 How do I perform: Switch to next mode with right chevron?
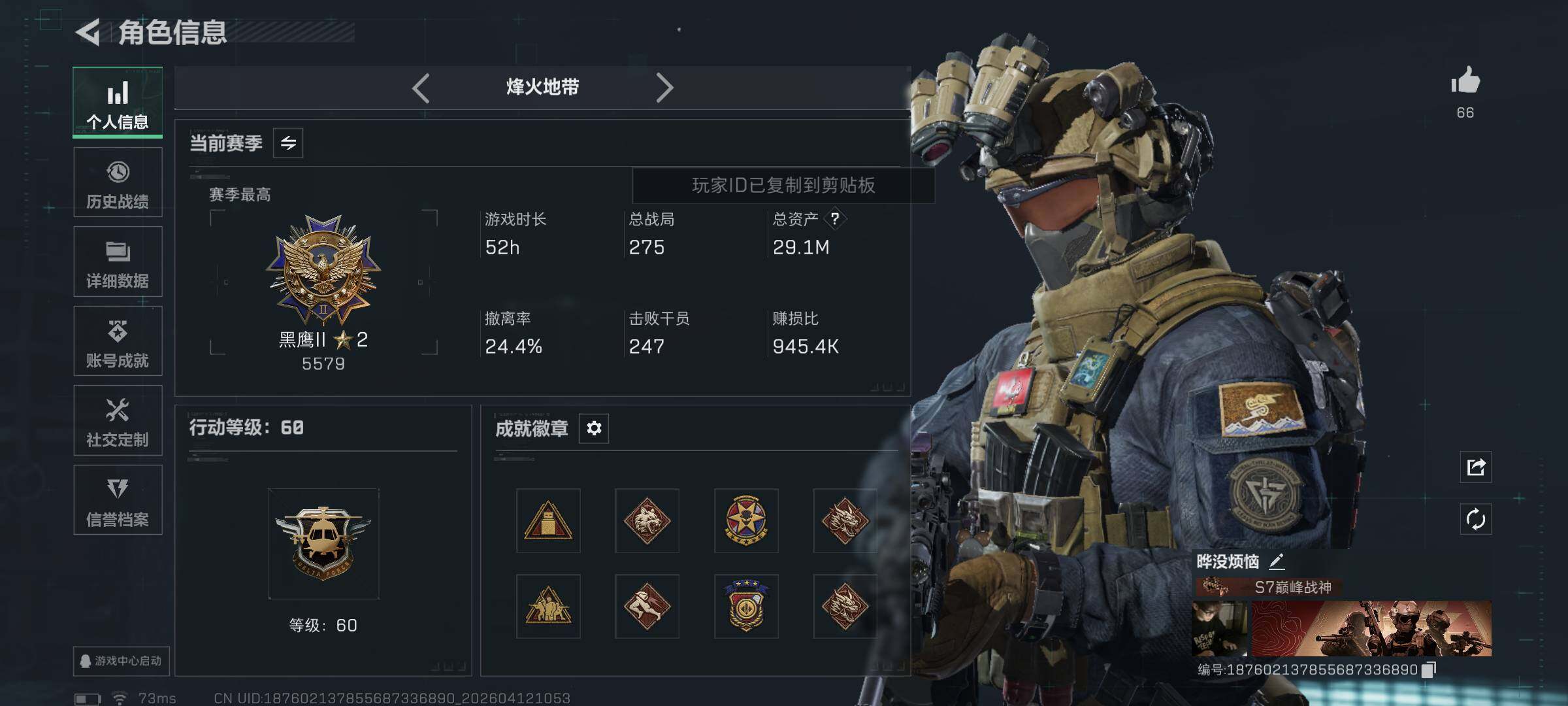[664, 88]
